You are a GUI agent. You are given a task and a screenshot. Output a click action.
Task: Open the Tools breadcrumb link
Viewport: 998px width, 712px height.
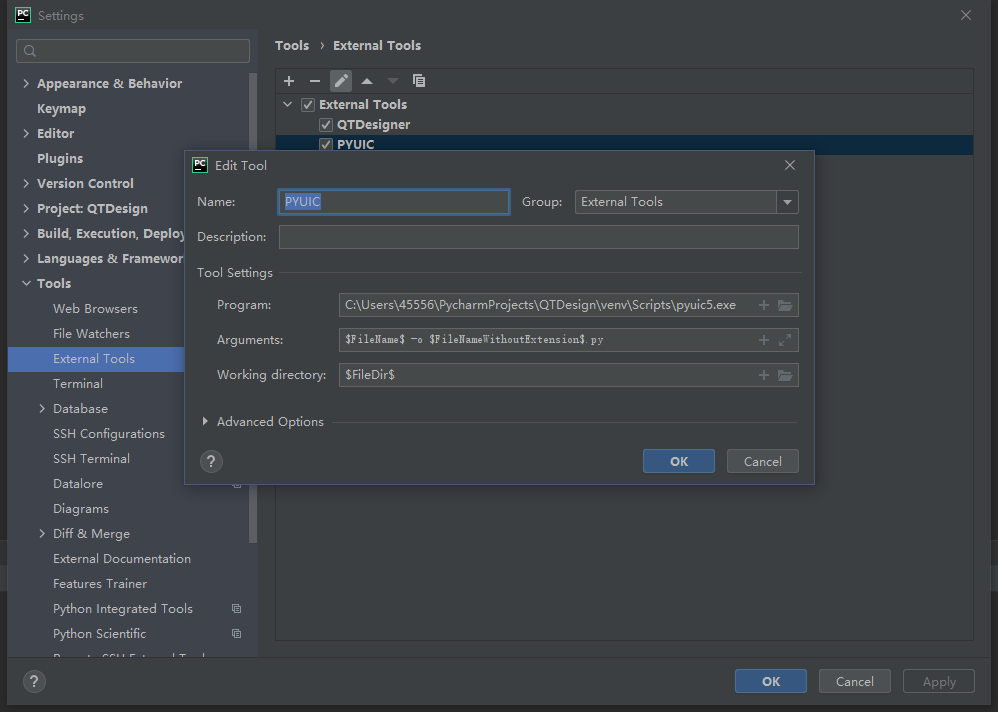[x=292, y=45]
